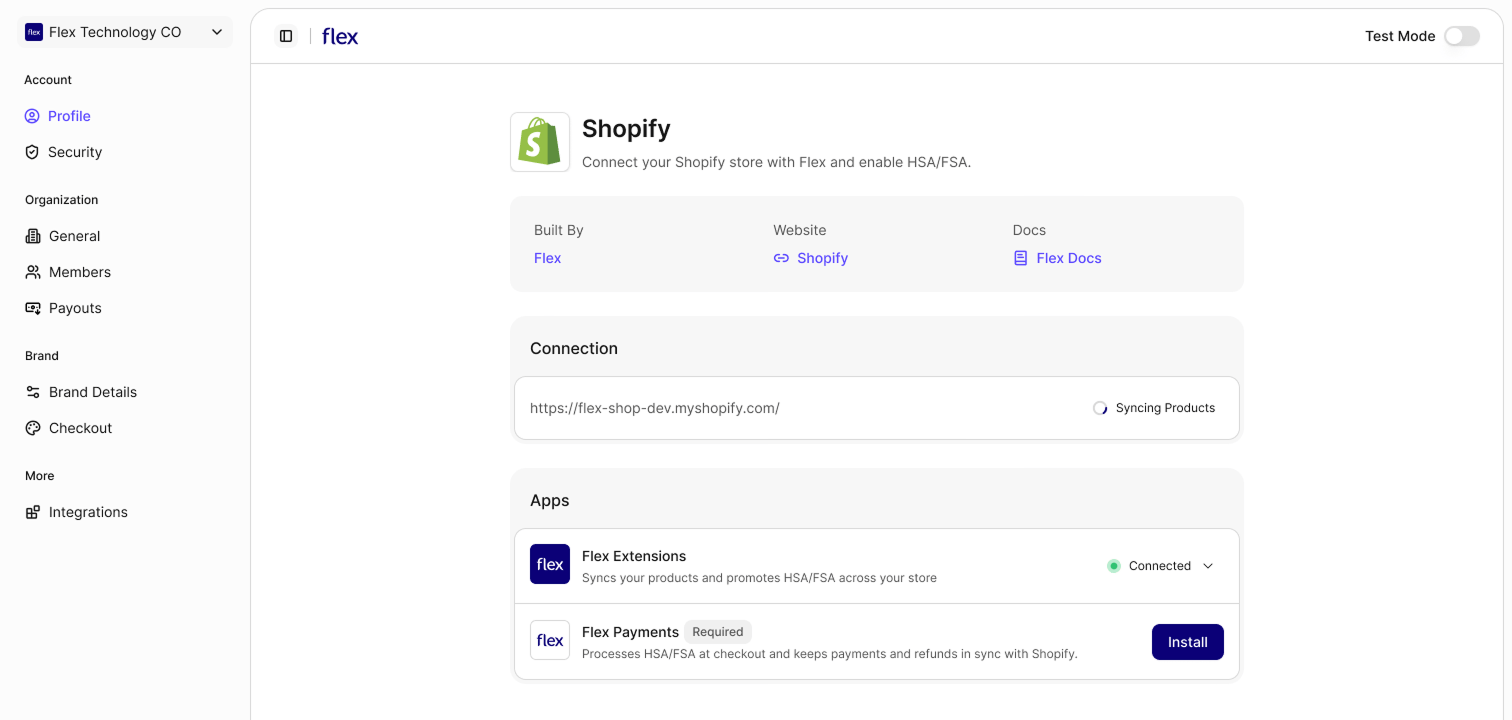
Task: Toggle the sidebar panel icon
Action: (x=286, y=36)
